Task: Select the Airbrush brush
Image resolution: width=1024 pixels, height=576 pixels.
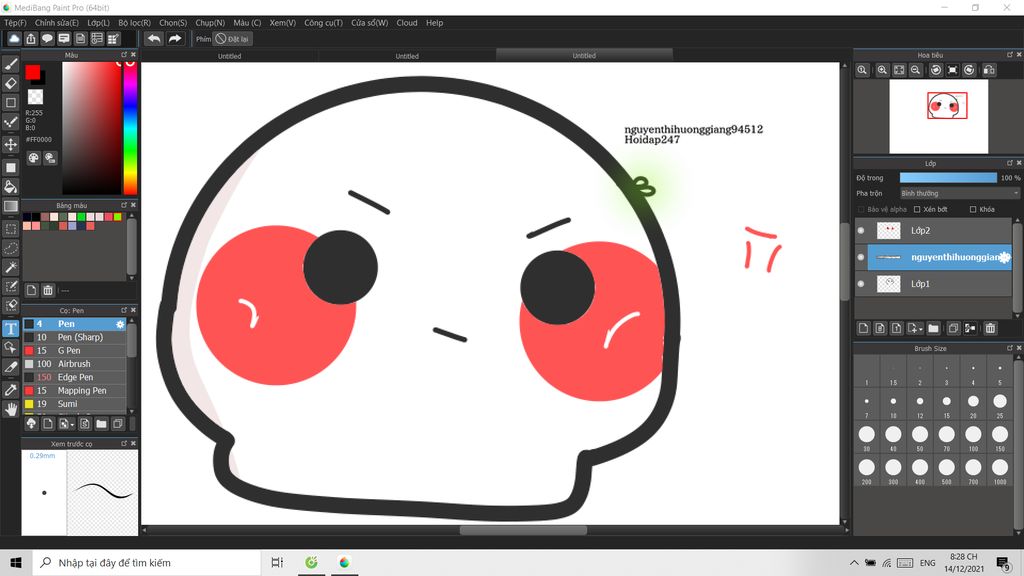Action: 74,364
